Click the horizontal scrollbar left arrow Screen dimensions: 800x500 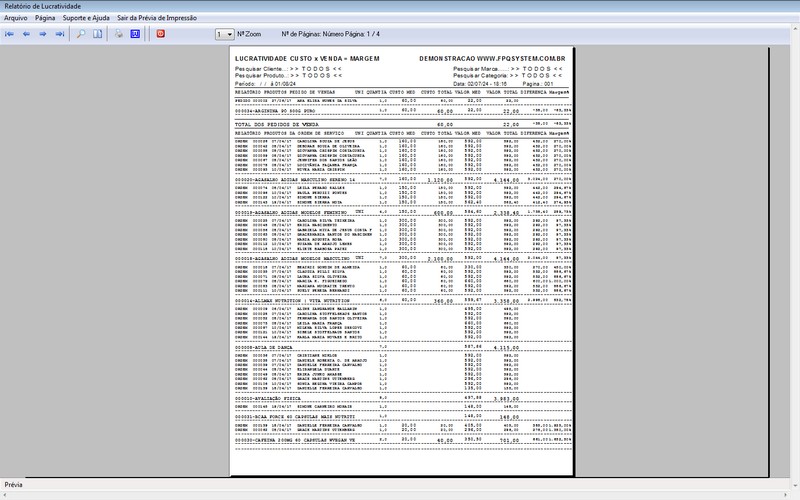click(x=4, y=495)
